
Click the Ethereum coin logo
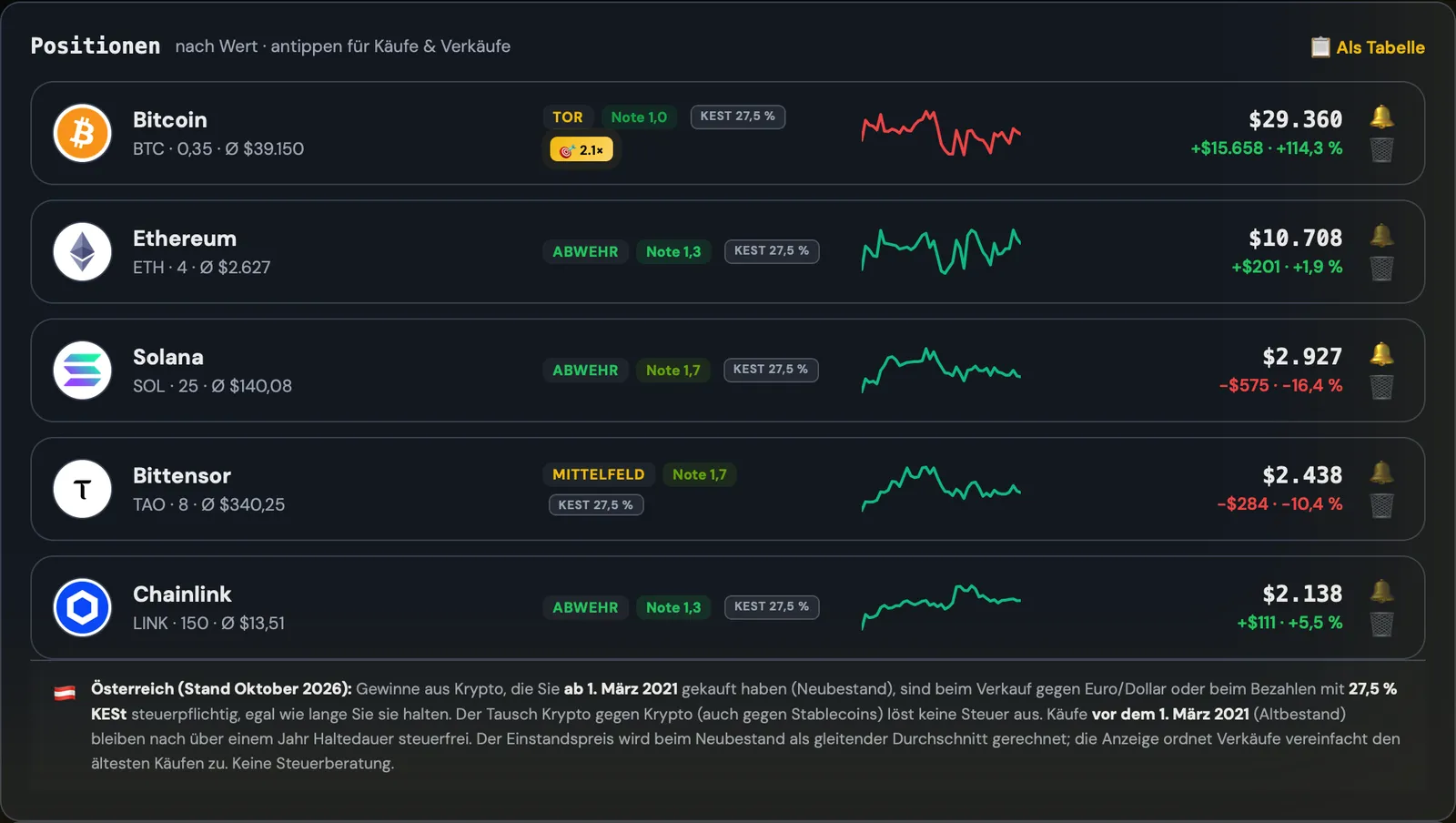82,251
